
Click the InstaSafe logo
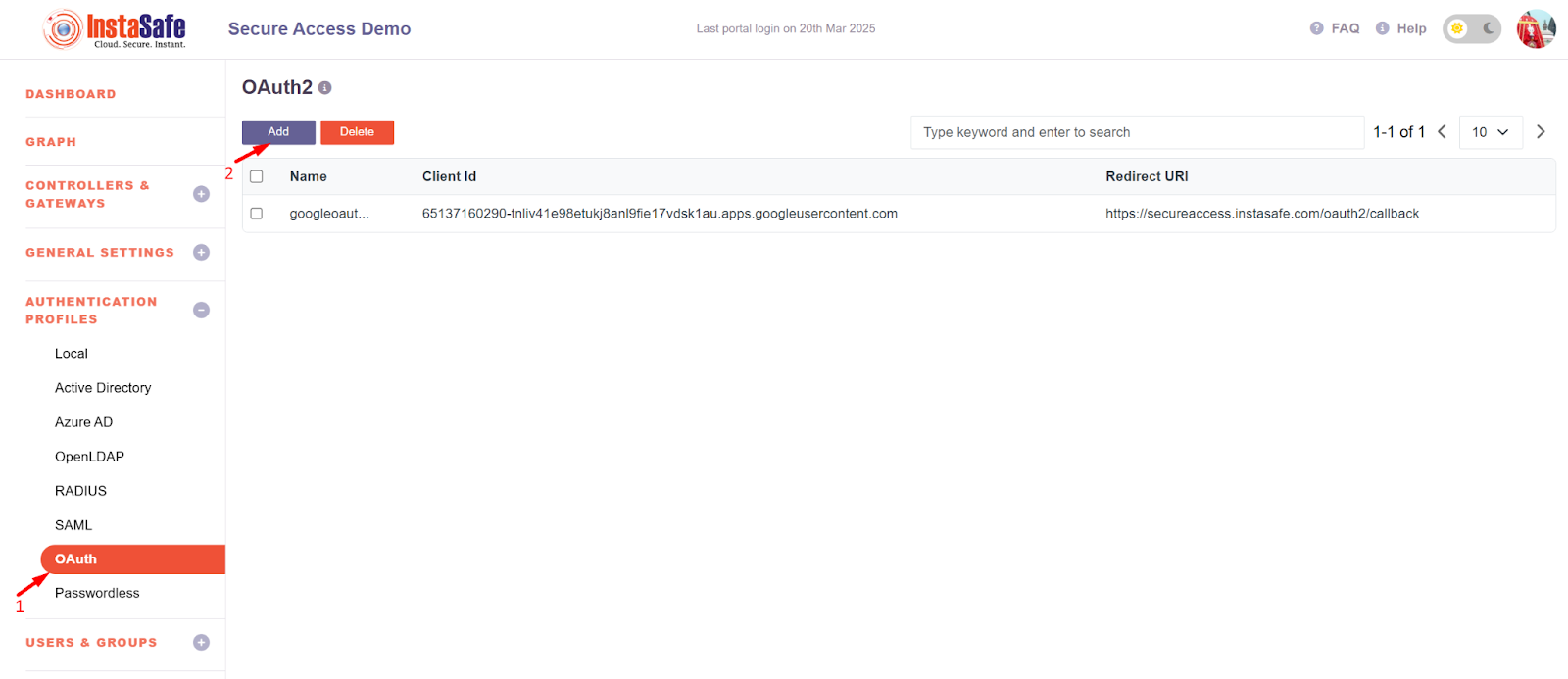point(115,29)
